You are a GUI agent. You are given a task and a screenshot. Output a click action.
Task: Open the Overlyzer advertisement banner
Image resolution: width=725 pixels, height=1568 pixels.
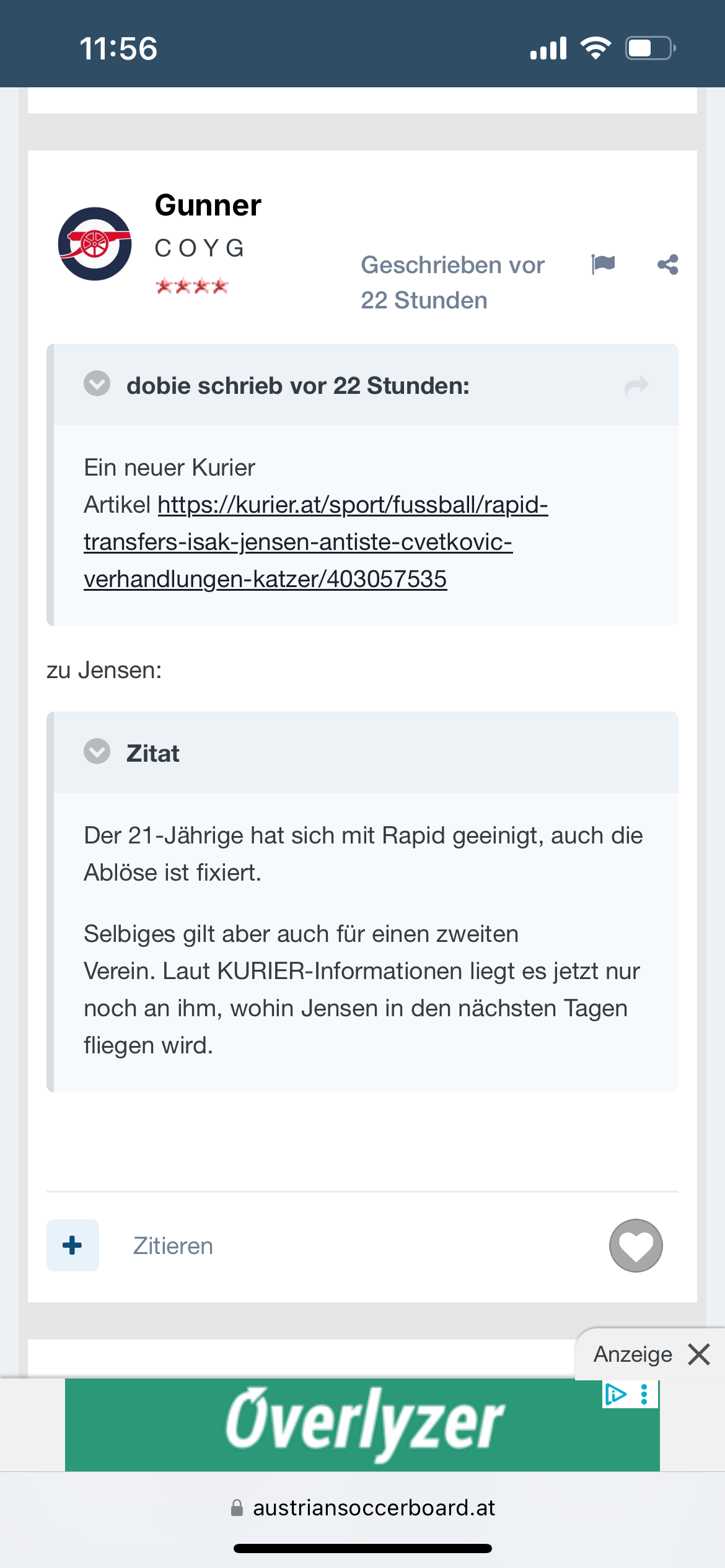[x=362, y=1424]
